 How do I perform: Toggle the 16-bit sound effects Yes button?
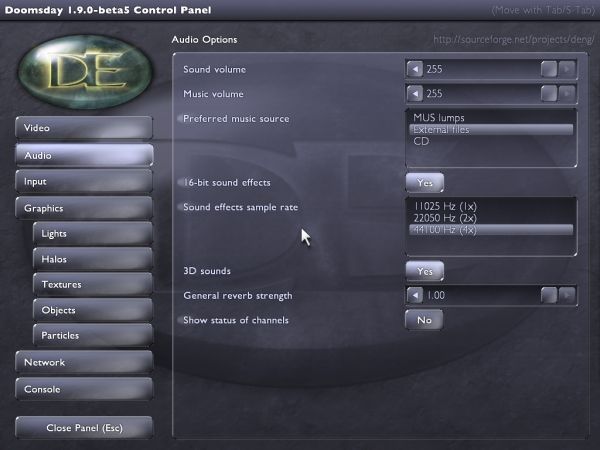(x=425, y=183)
